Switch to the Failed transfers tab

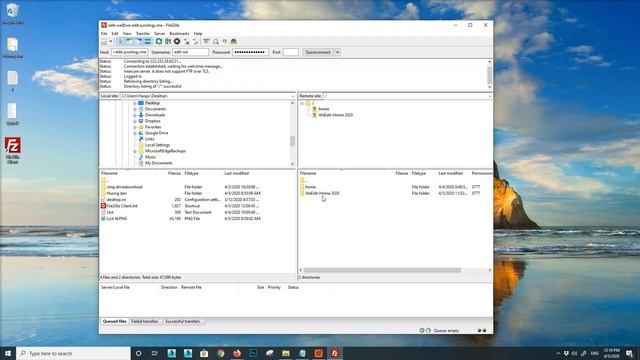[x=145, y=322]
